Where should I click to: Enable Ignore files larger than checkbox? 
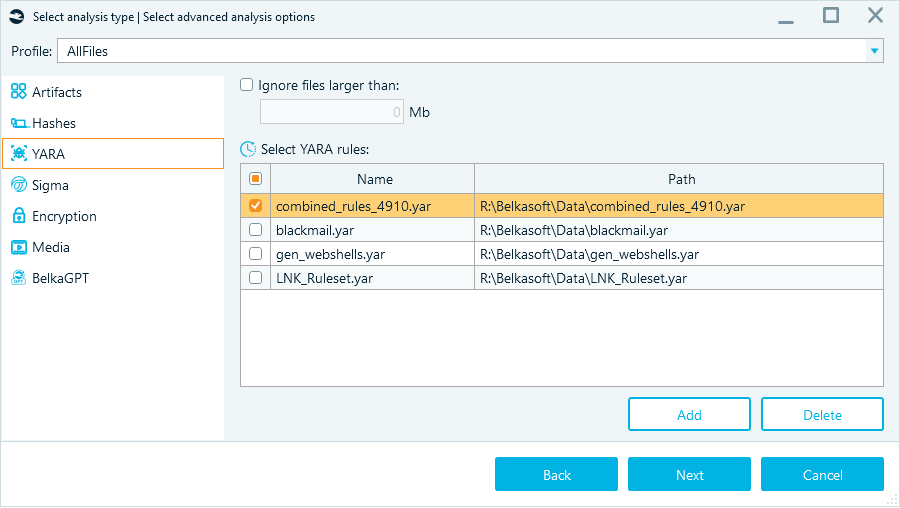pyautogui.click(x=246, y=85)
